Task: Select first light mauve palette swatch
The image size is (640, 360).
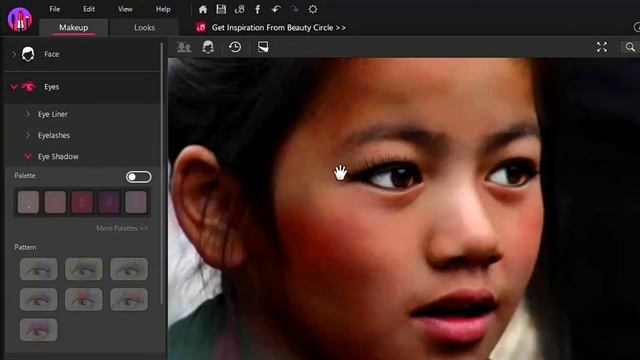Action: tap(28, 202)
